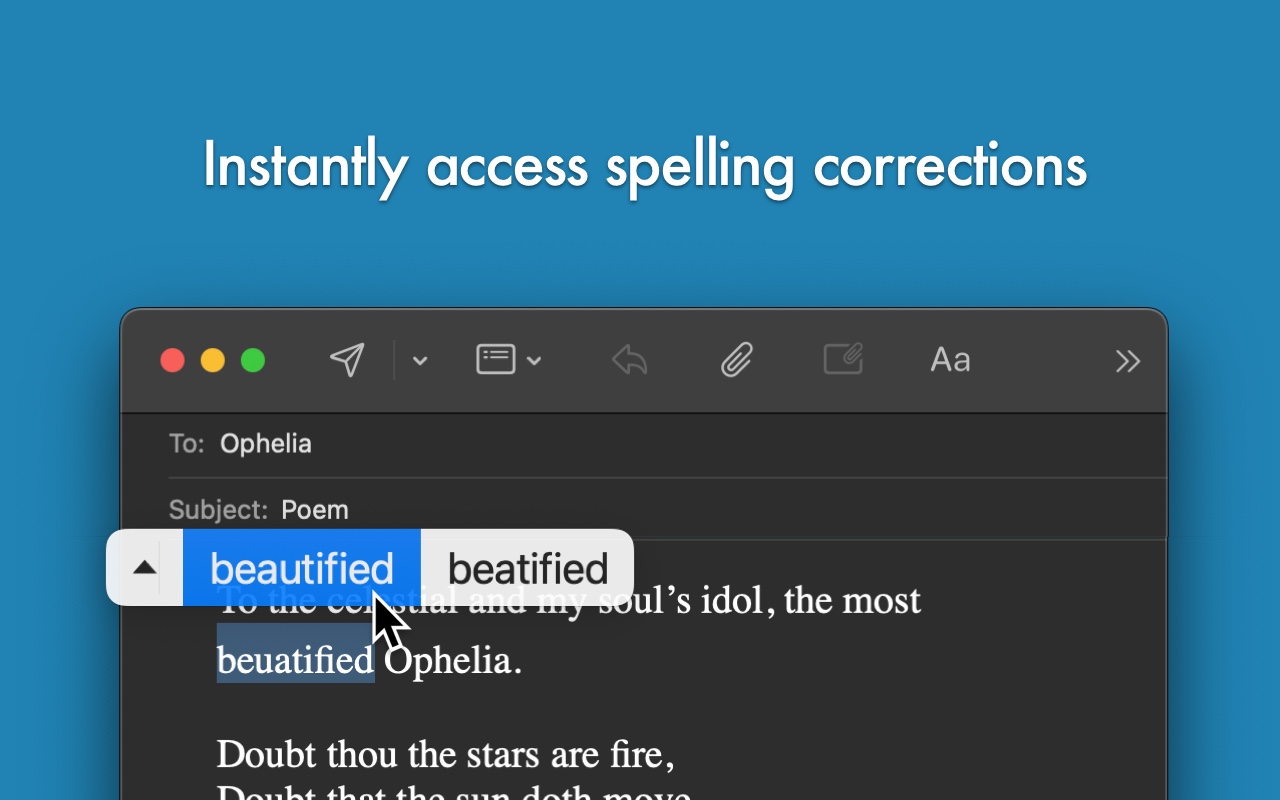Click the yellow minimize window button

pos(213,359)
